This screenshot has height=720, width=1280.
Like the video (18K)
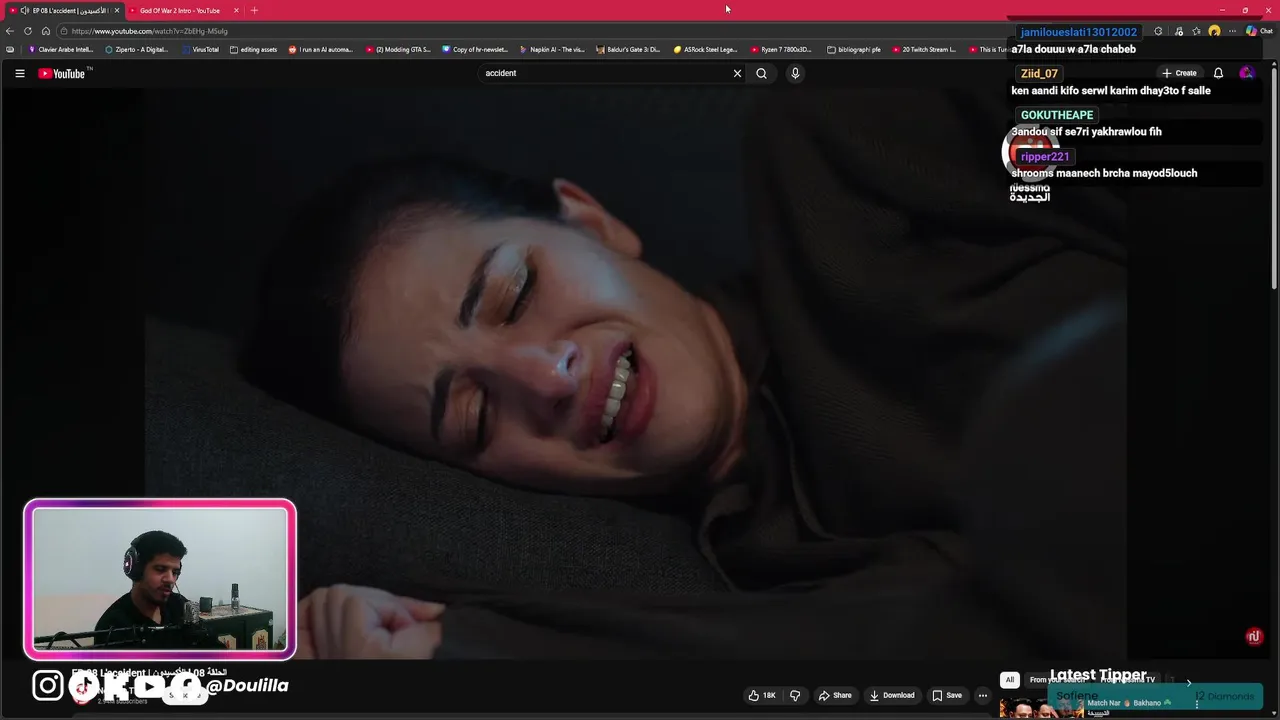click(x=762, y=695)
